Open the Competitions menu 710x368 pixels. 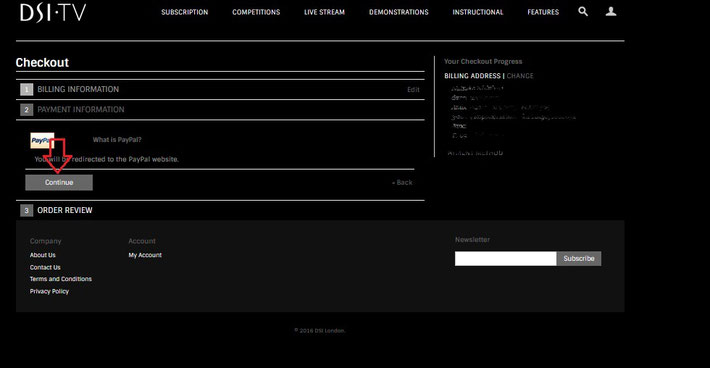pyautogui.click(x=256, y=12)
